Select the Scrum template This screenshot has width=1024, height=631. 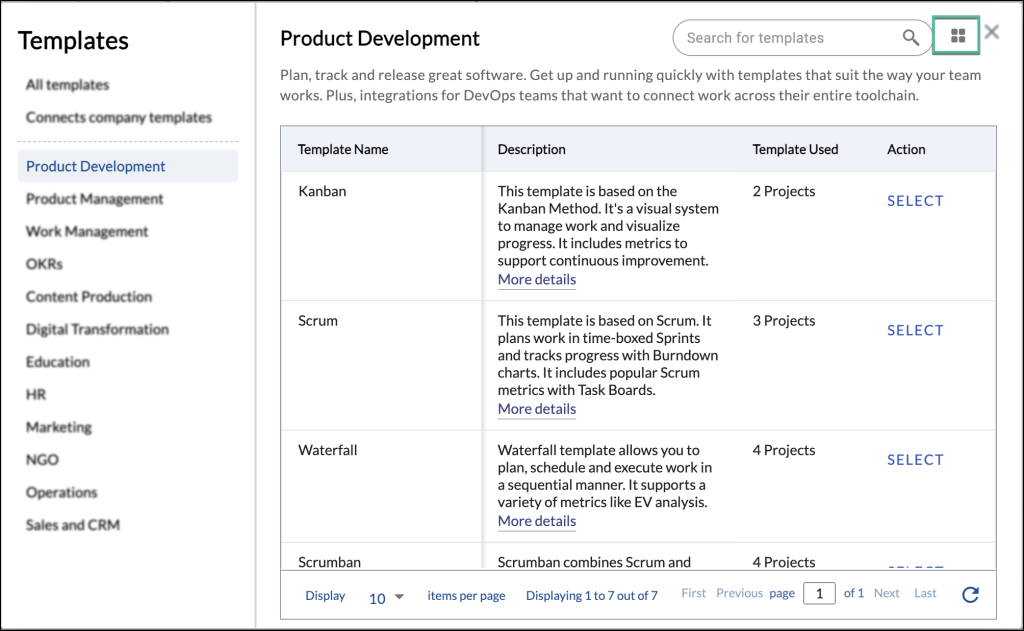(915, 331)
